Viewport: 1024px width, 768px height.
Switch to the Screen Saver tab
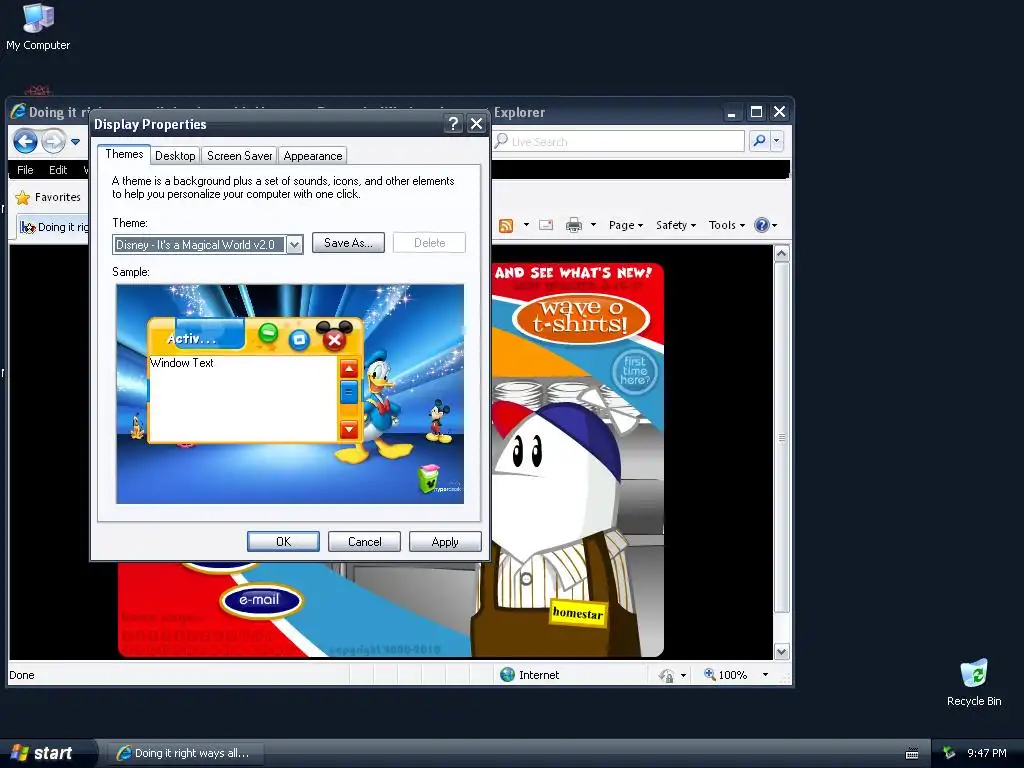(239, 156)
